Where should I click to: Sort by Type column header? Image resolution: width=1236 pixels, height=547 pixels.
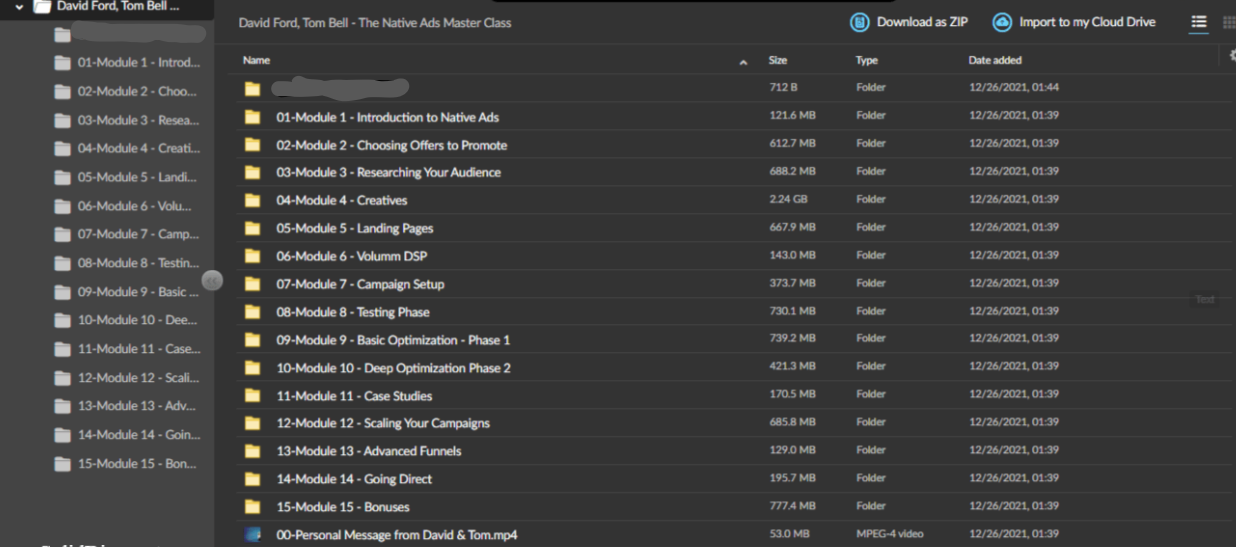tap(866, 60)
